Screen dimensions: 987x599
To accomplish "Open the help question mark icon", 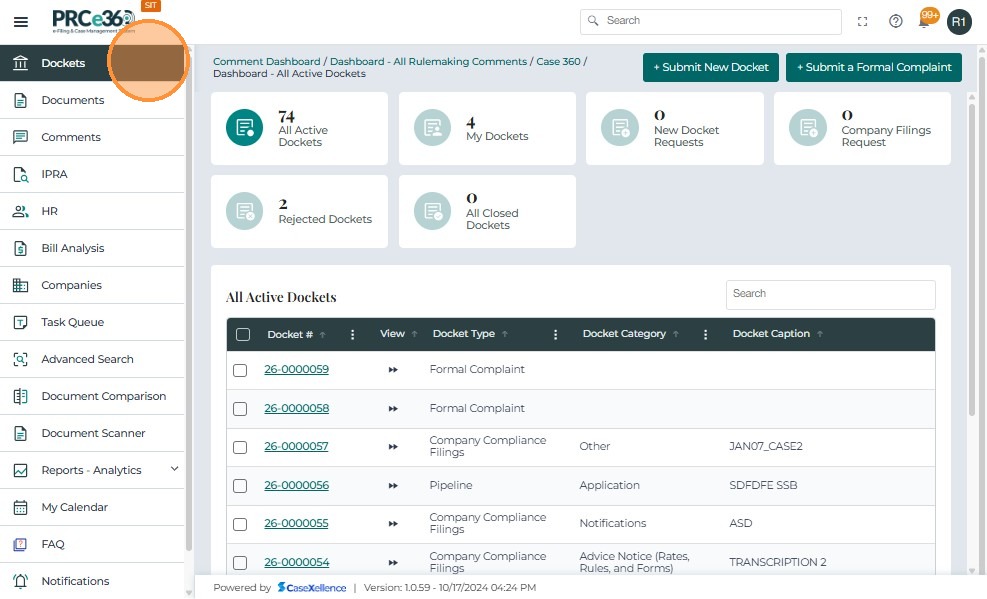I will pos(896,21).
